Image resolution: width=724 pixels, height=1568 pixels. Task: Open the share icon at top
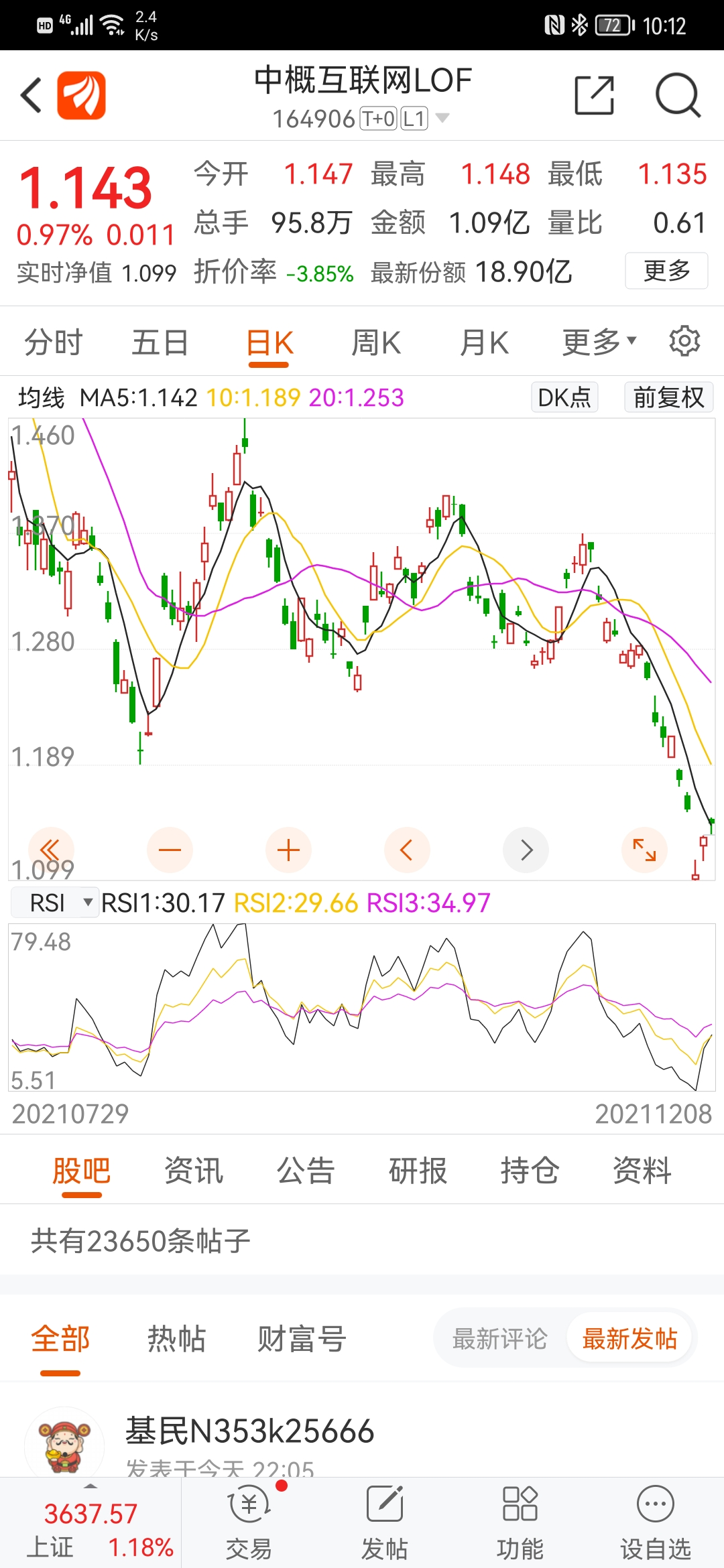[x=594, y=95]
